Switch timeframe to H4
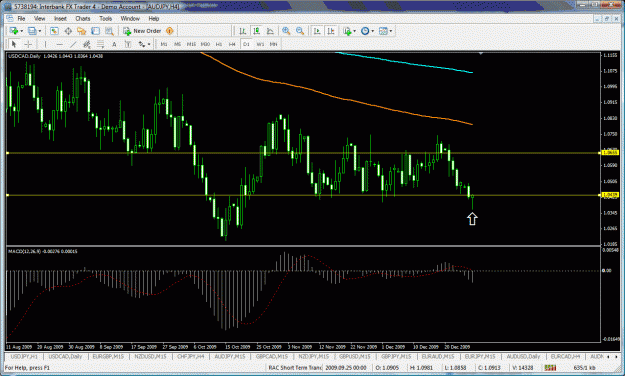The width and height of the screenshot is (625, 376). pyautogui.click(x=232, y=44)
